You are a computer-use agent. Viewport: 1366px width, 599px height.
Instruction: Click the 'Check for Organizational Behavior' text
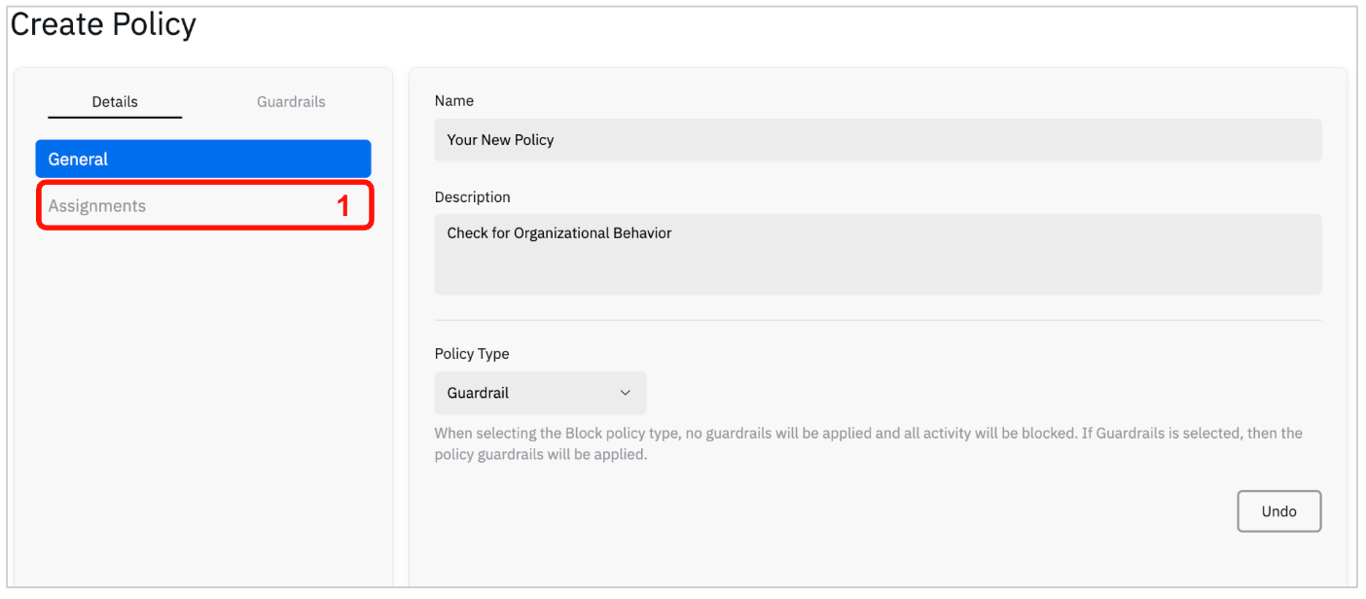[x=559, y=233]
